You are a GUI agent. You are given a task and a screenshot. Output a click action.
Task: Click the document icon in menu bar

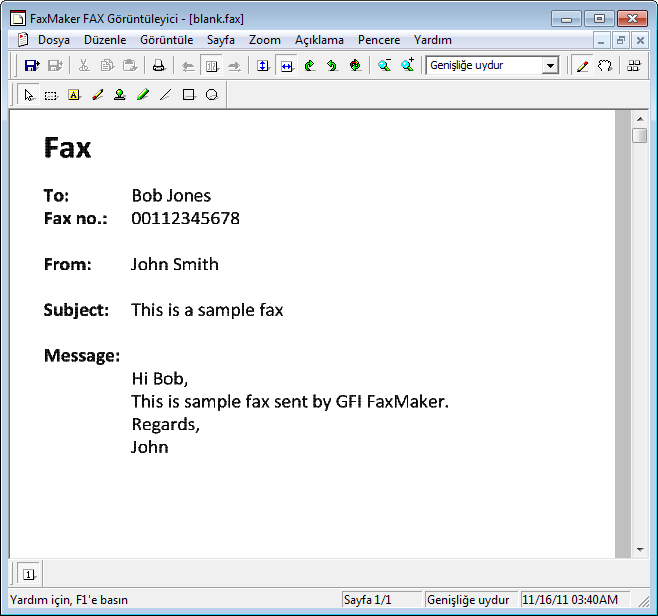(x=23, y=40)
